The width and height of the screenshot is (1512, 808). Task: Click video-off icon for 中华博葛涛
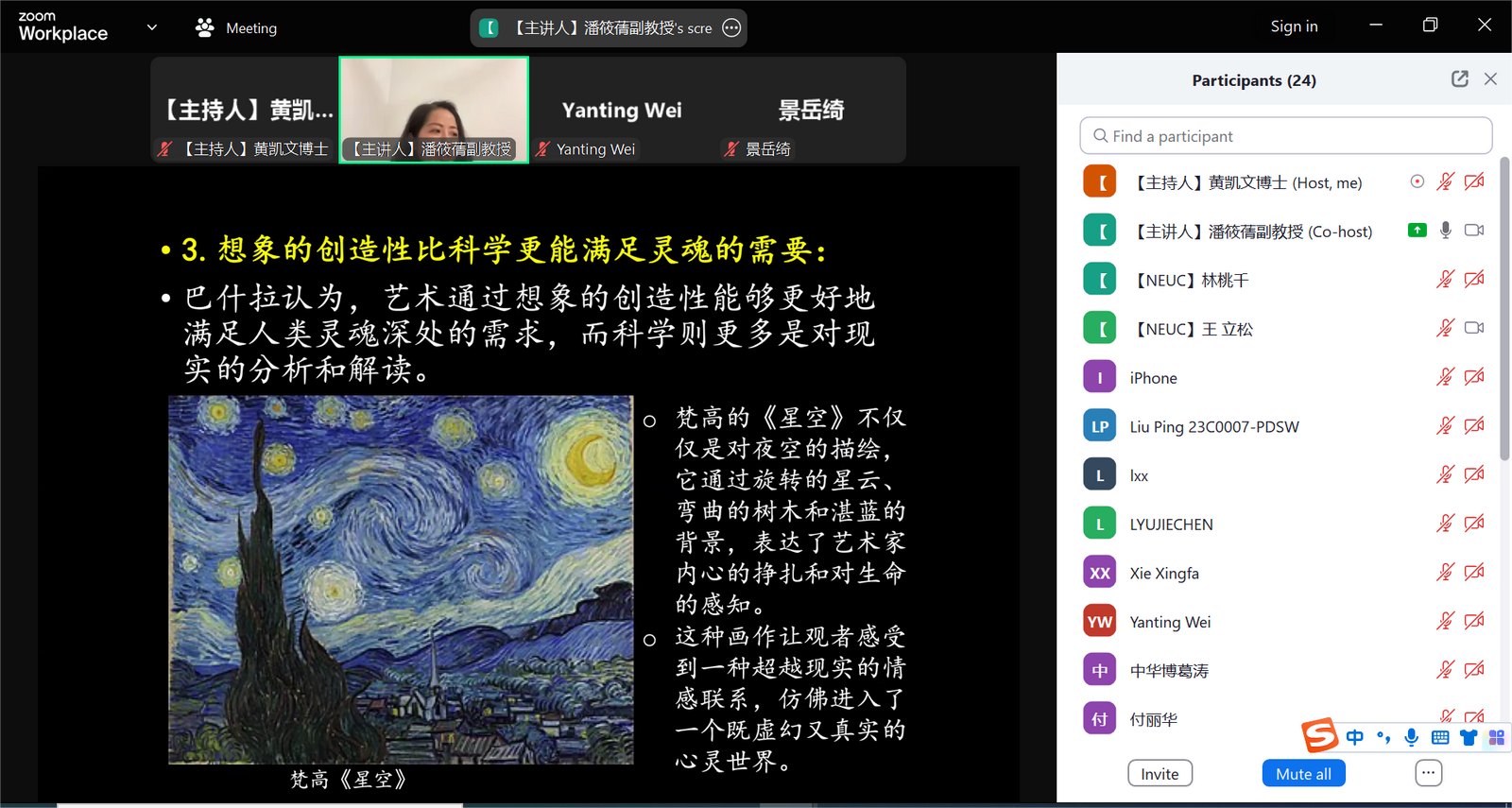[x=1474, y=670]
